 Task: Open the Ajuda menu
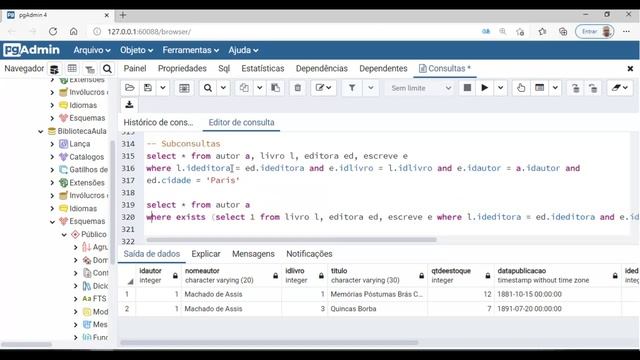tap(243, 50)
